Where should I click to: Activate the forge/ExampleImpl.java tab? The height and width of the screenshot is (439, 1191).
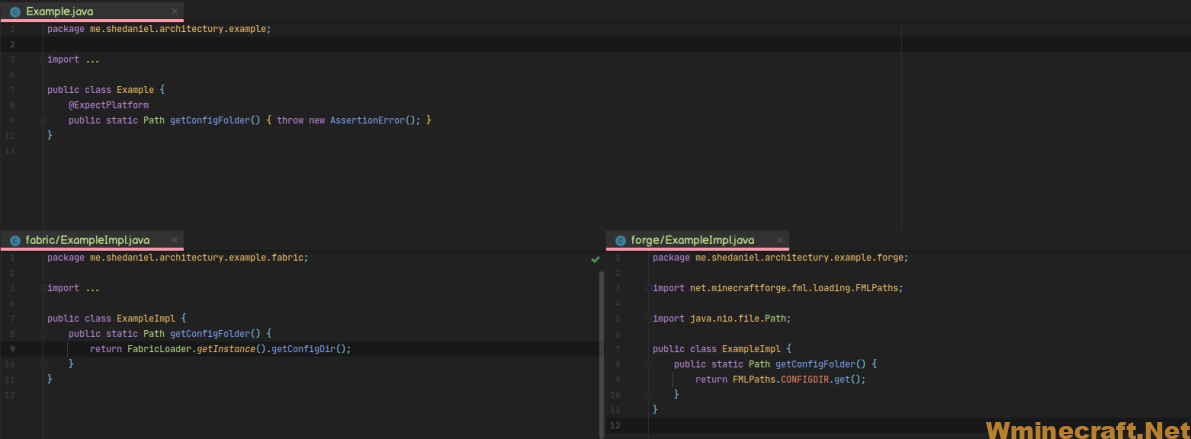click(692, 240)
